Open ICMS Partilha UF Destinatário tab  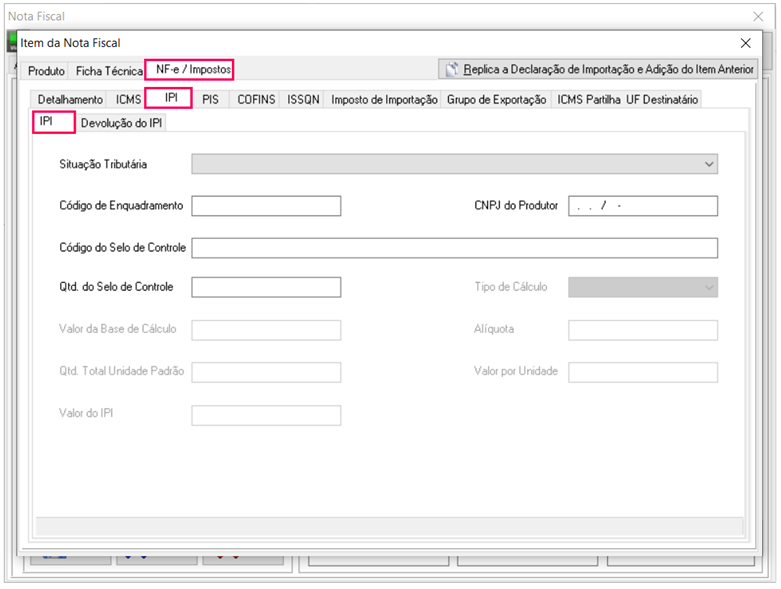(628, 99)
